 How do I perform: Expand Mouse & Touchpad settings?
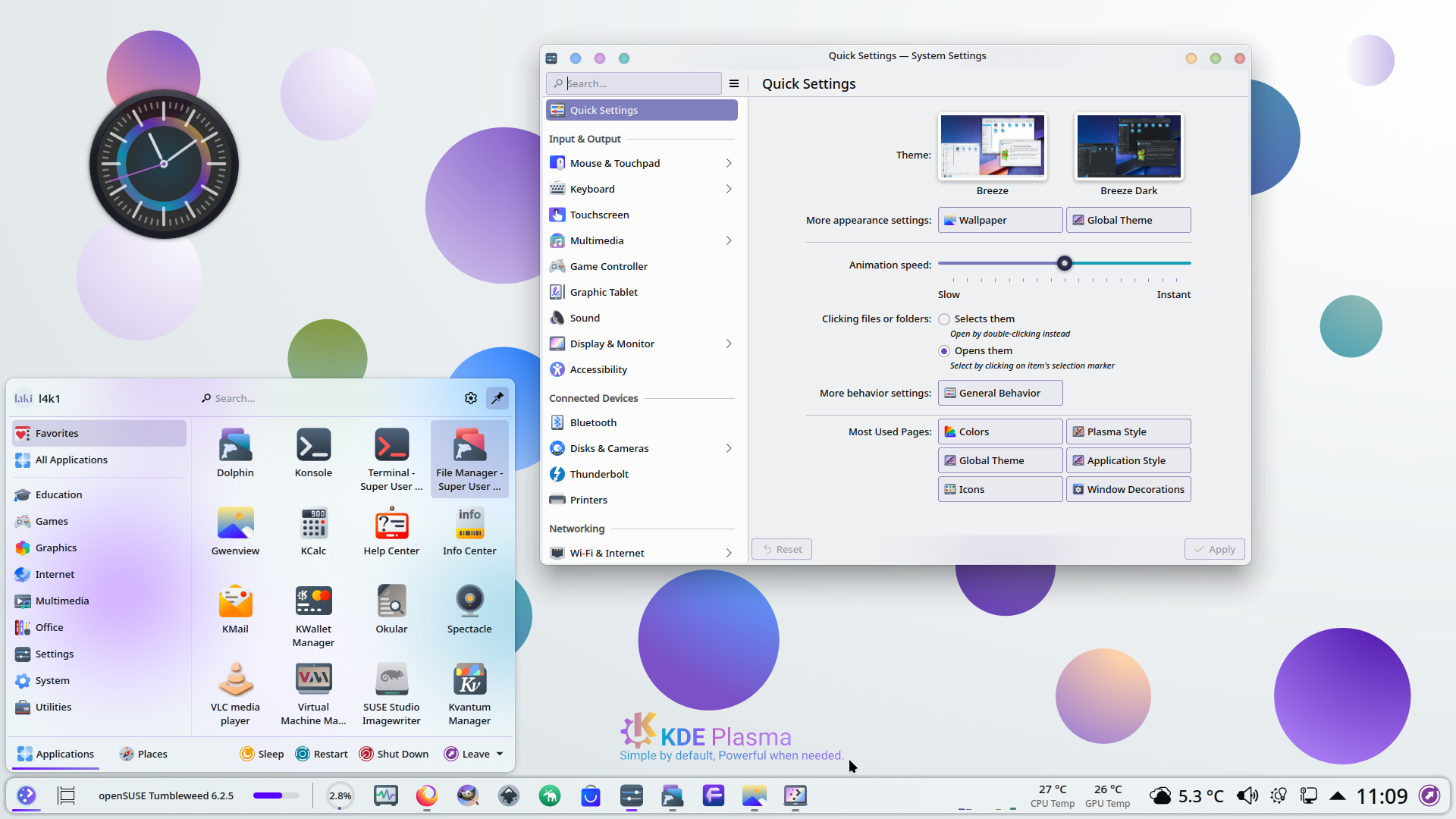click(728, 163)
